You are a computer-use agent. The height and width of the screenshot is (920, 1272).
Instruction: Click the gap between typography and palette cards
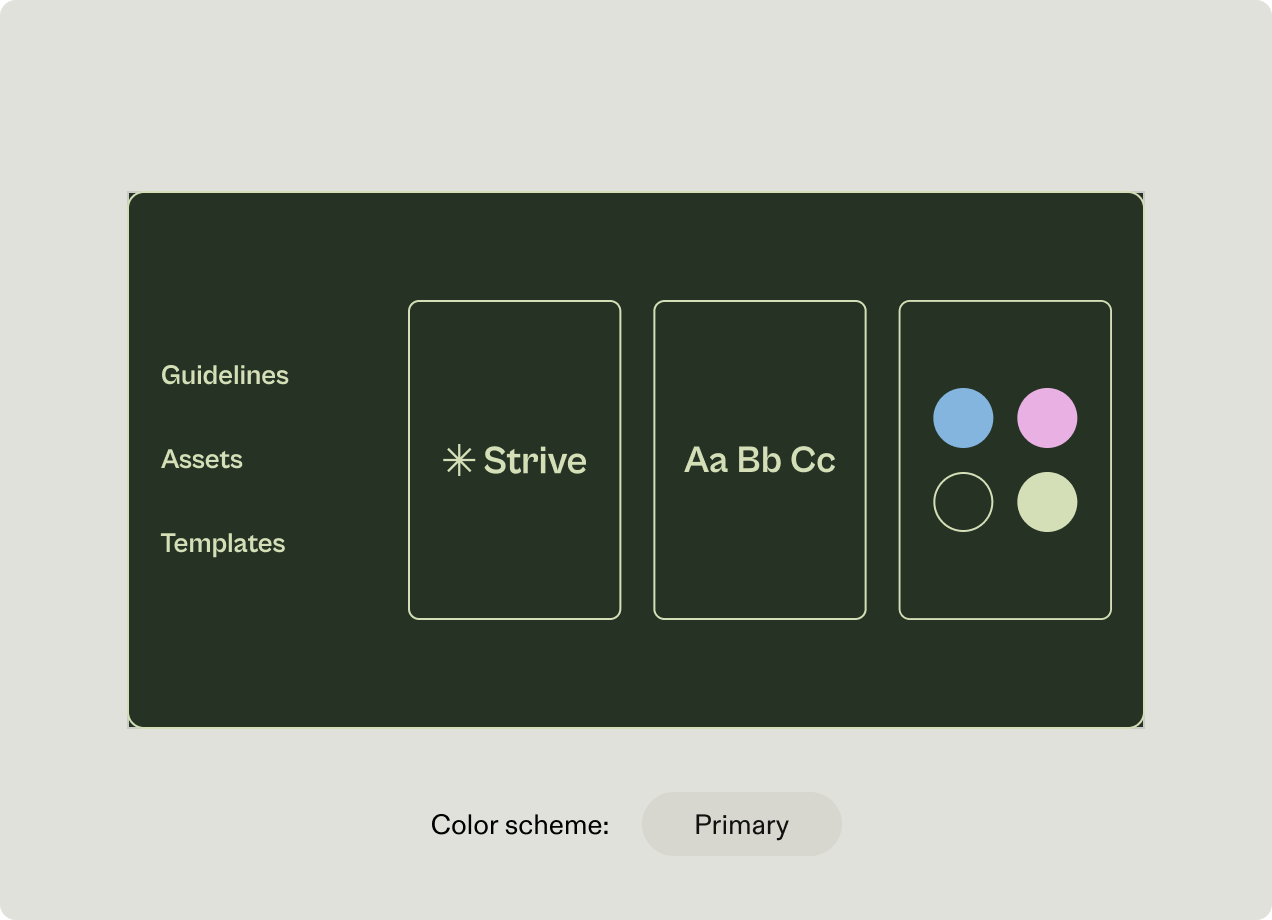882,460
